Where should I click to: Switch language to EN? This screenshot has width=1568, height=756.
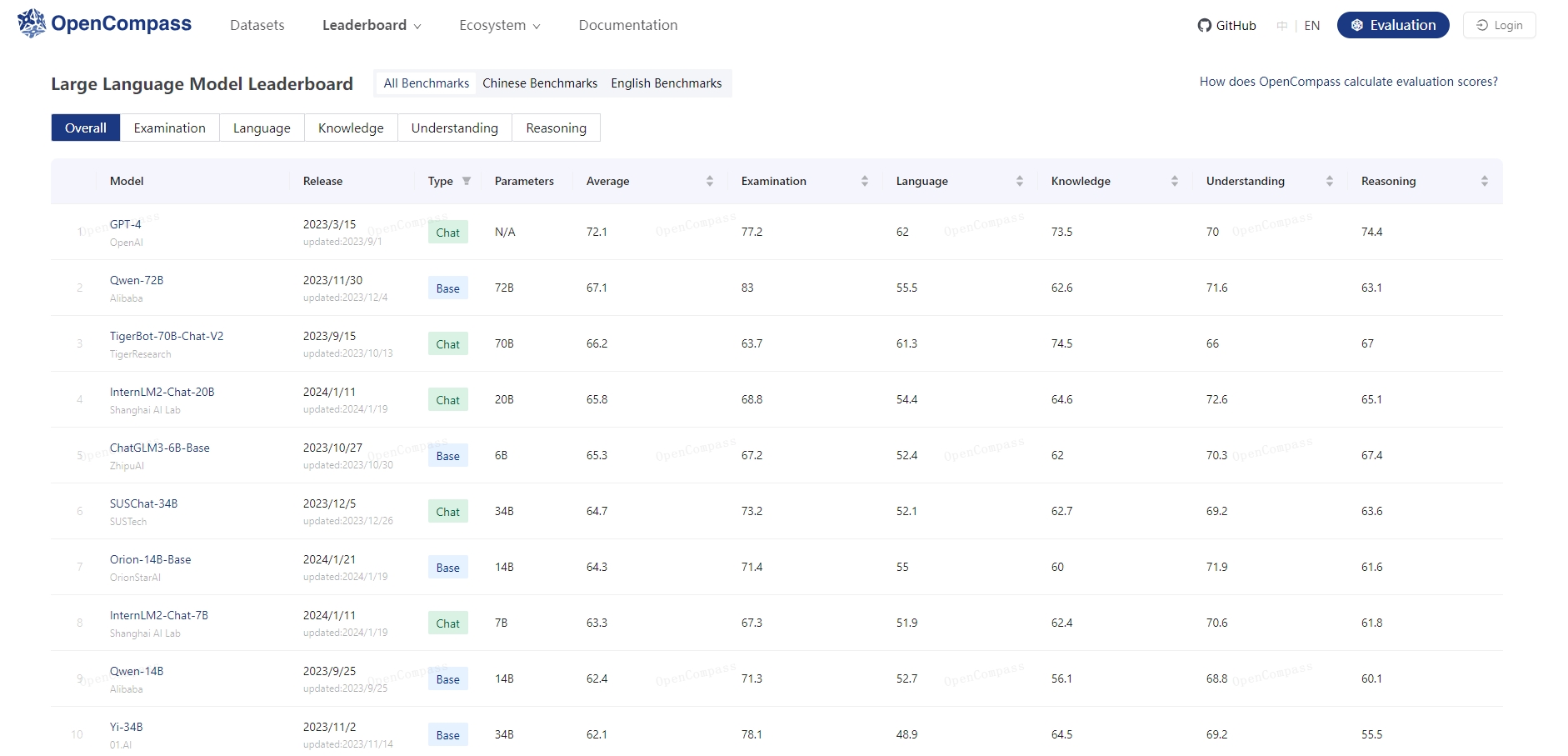1312,26
